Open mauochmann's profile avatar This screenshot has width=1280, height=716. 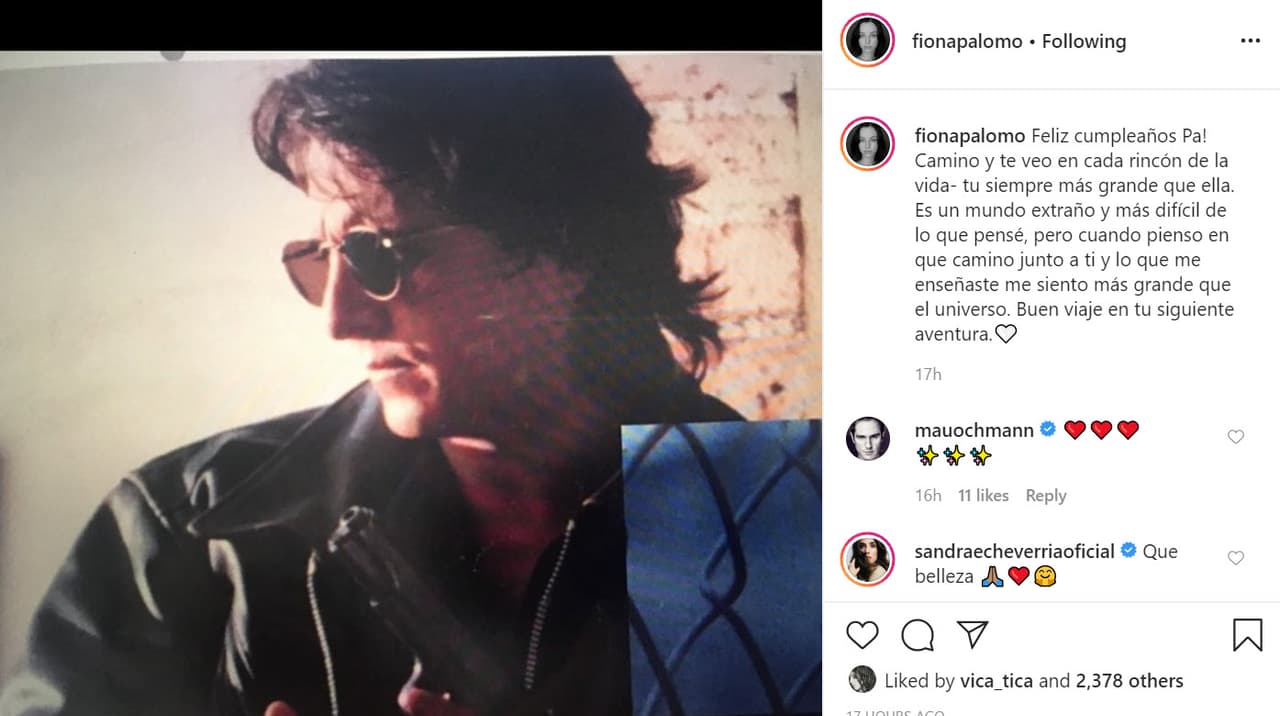[867, 439]
